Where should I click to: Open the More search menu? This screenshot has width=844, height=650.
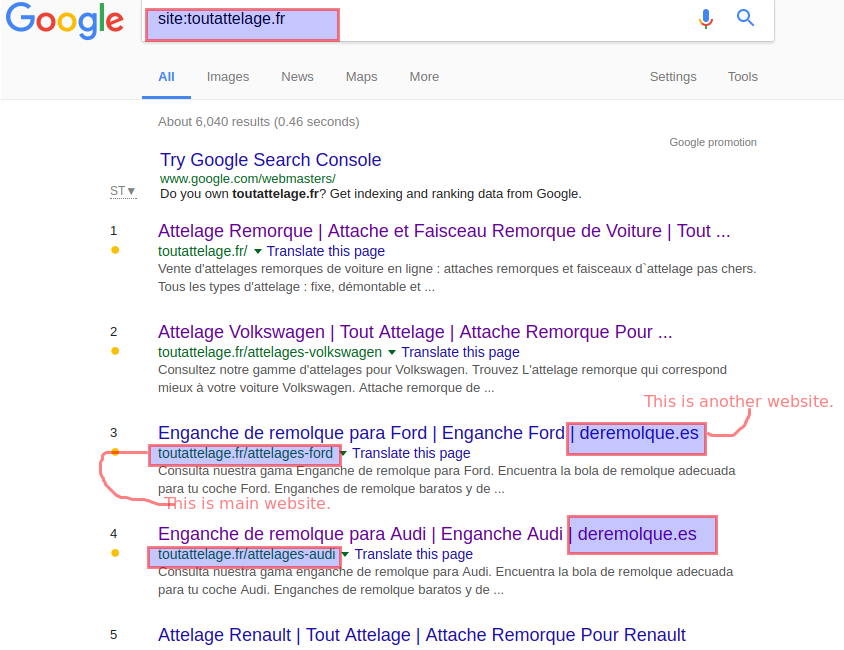coord(424,77)
